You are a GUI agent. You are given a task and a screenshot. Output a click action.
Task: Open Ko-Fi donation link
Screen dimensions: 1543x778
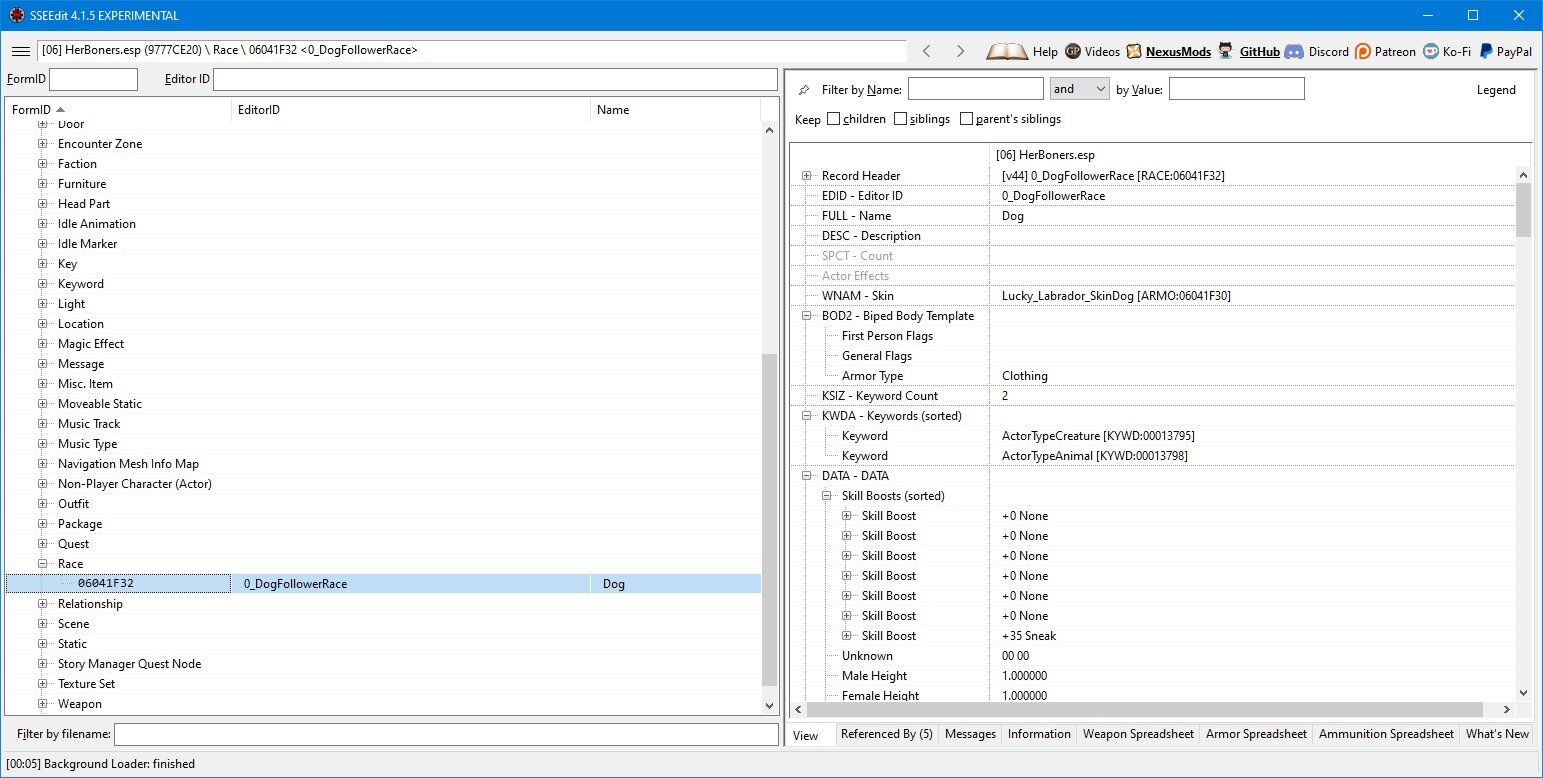coord(1447,51)
